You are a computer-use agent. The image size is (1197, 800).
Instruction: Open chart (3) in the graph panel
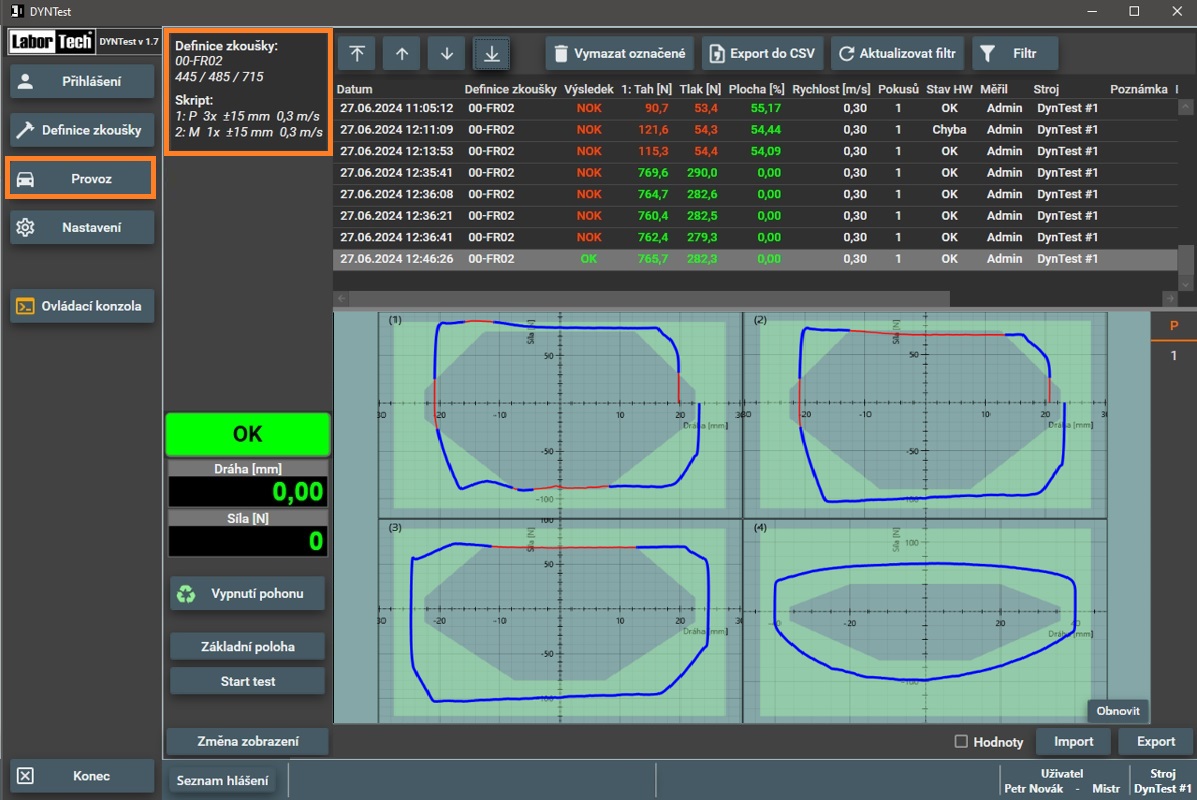560,621
